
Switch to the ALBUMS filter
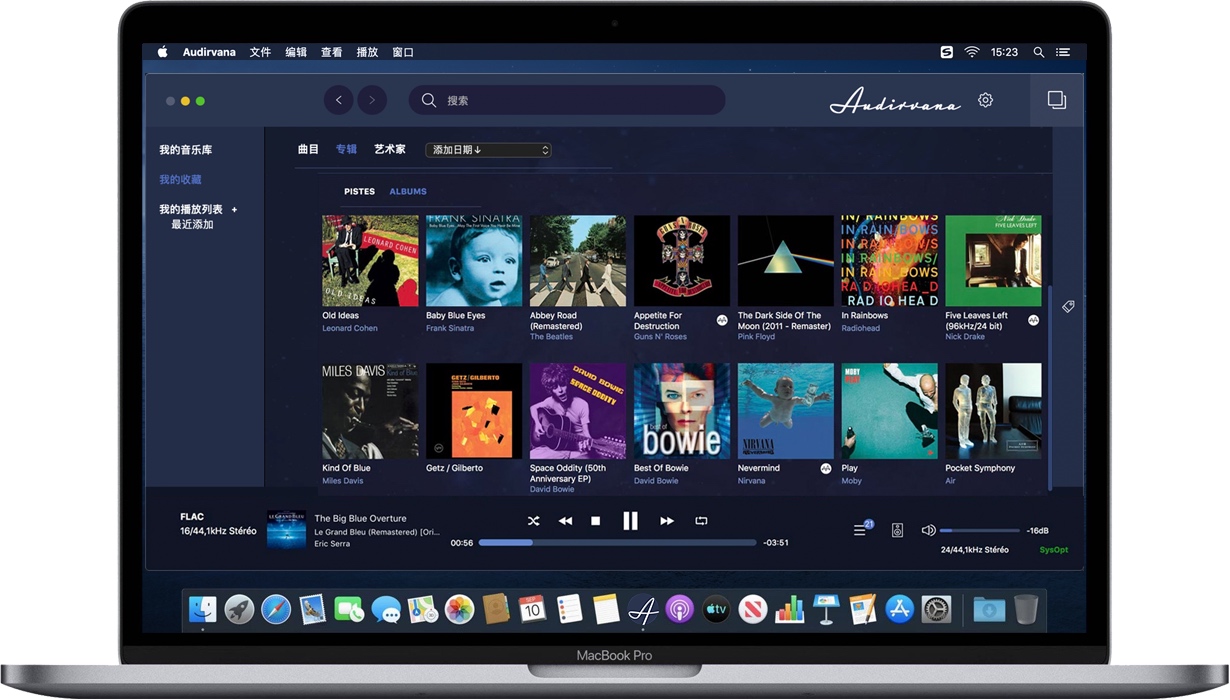tap(408, 191)
